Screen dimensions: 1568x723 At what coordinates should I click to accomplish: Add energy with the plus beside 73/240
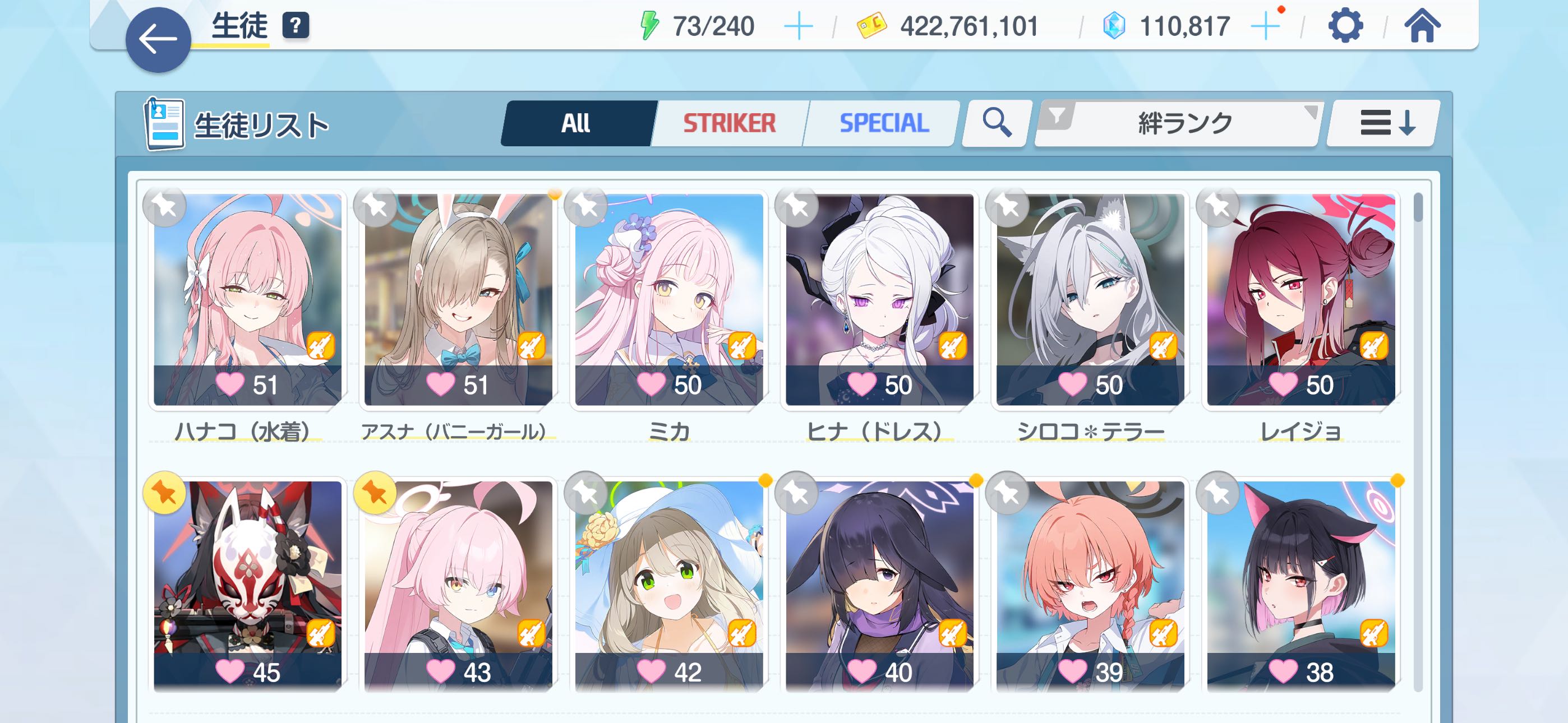point(798,27)
